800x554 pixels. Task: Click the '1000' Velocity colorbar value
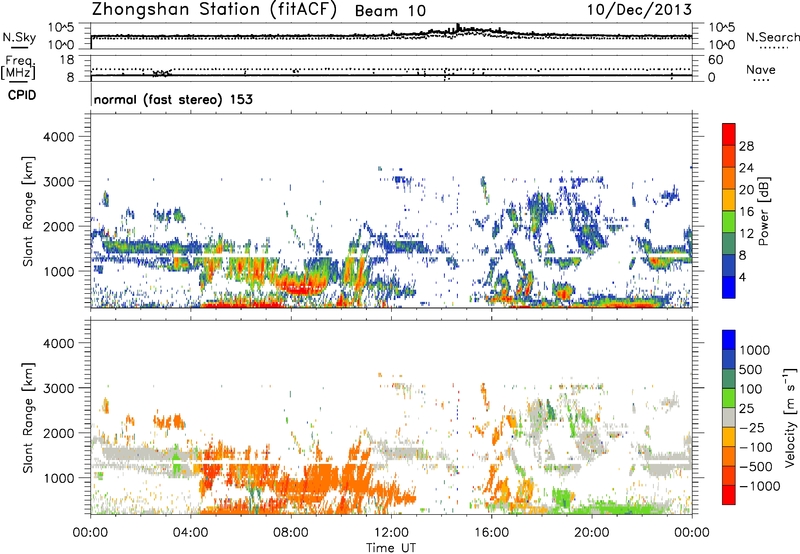coord(755,350)
